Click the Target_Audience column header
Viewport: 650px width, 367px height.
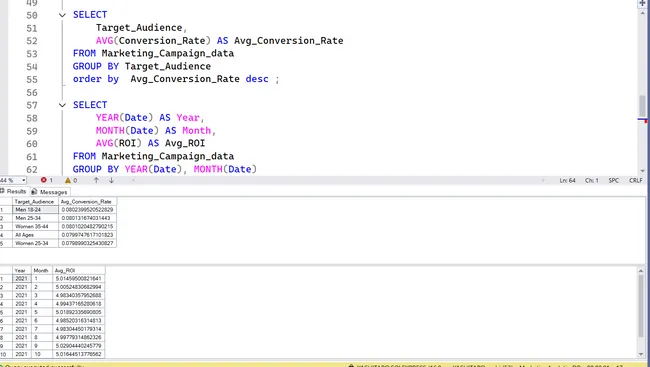35,202
